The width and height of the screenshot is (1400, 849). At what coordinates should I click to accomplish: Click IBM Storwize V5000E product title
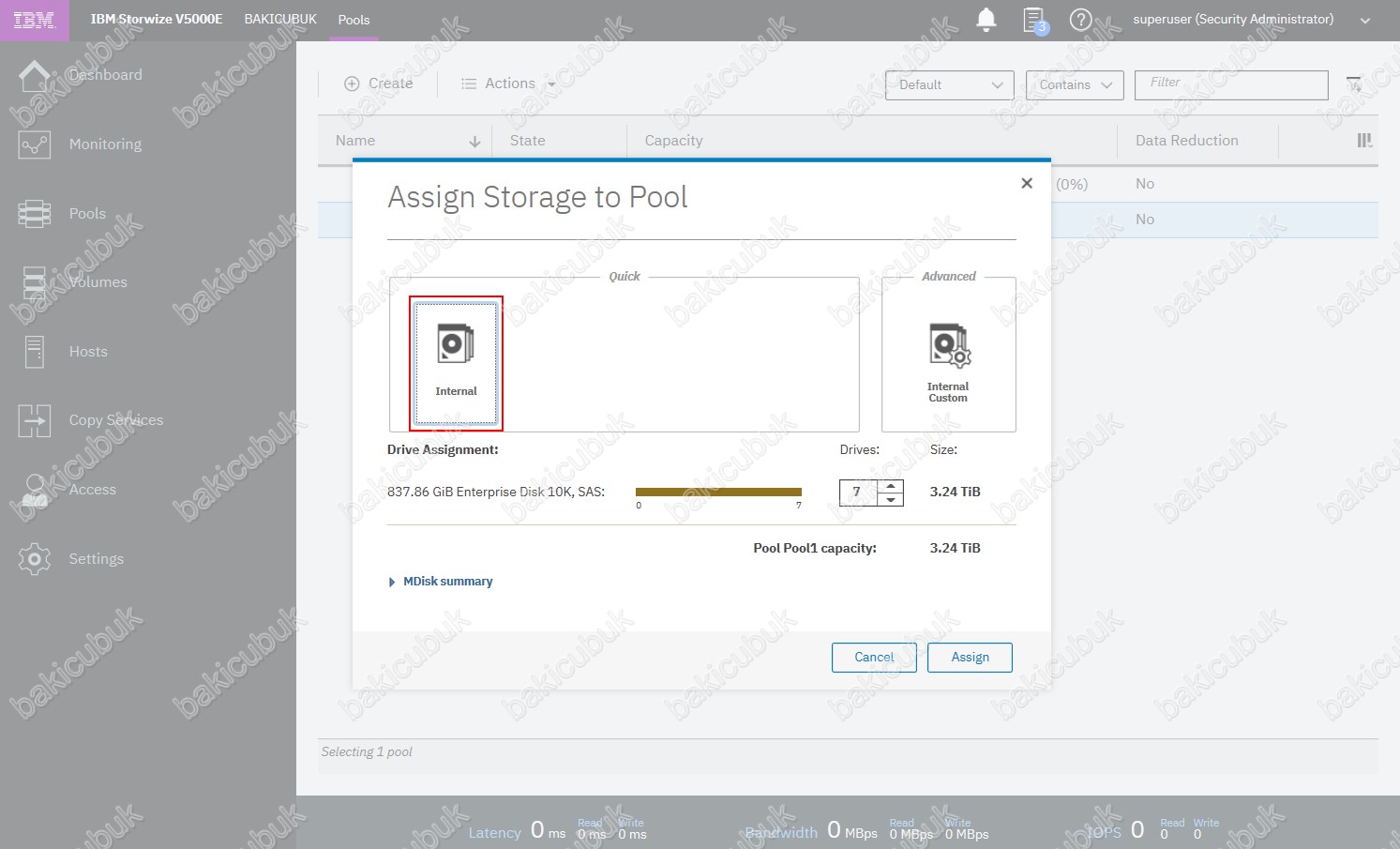[157, 19]
